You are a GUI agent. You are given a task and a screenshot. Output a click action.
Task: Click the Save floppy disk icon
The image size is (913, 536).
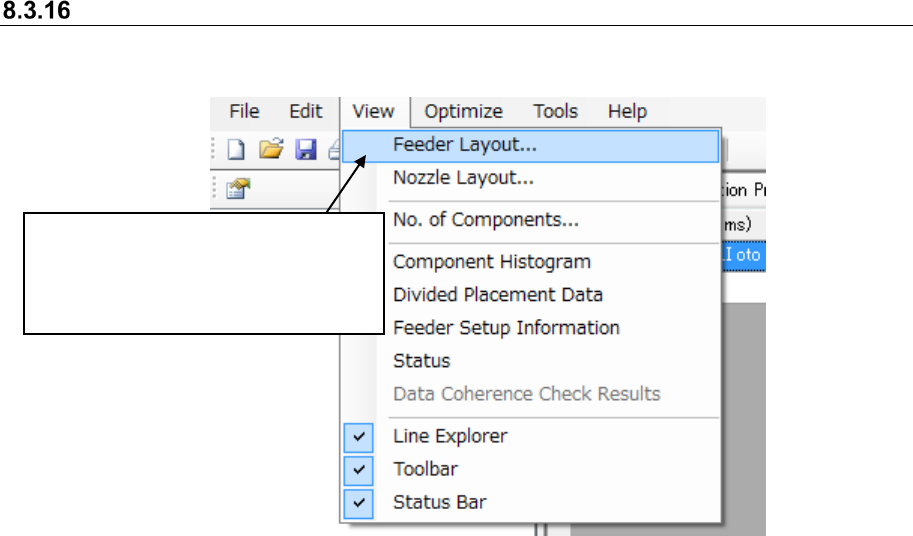pos(306,150)
